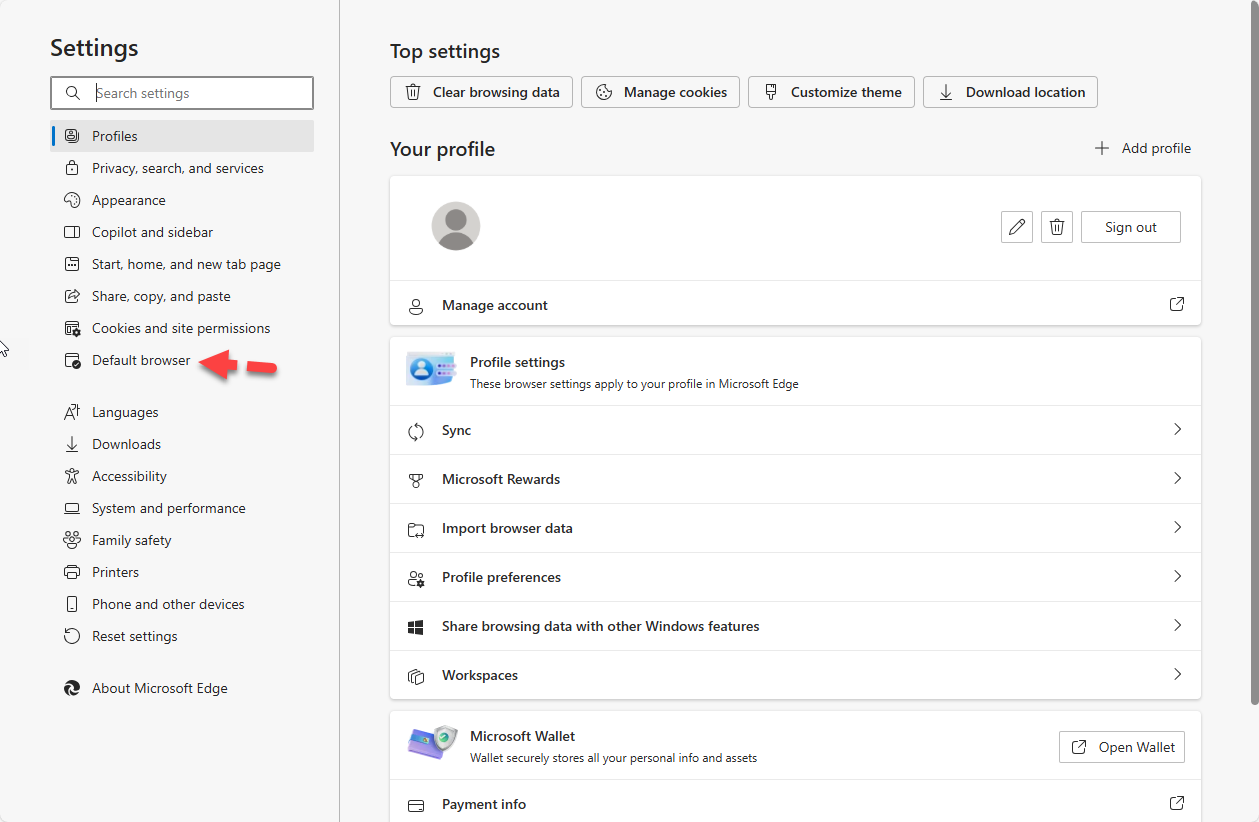Click the Default browser icon

(72, 360)
